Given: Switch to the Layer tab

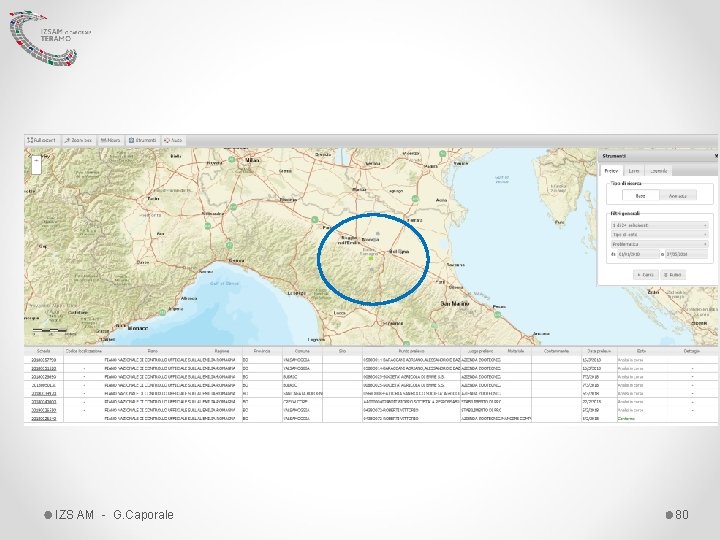Looking at the screenshot, I should 634,171.
